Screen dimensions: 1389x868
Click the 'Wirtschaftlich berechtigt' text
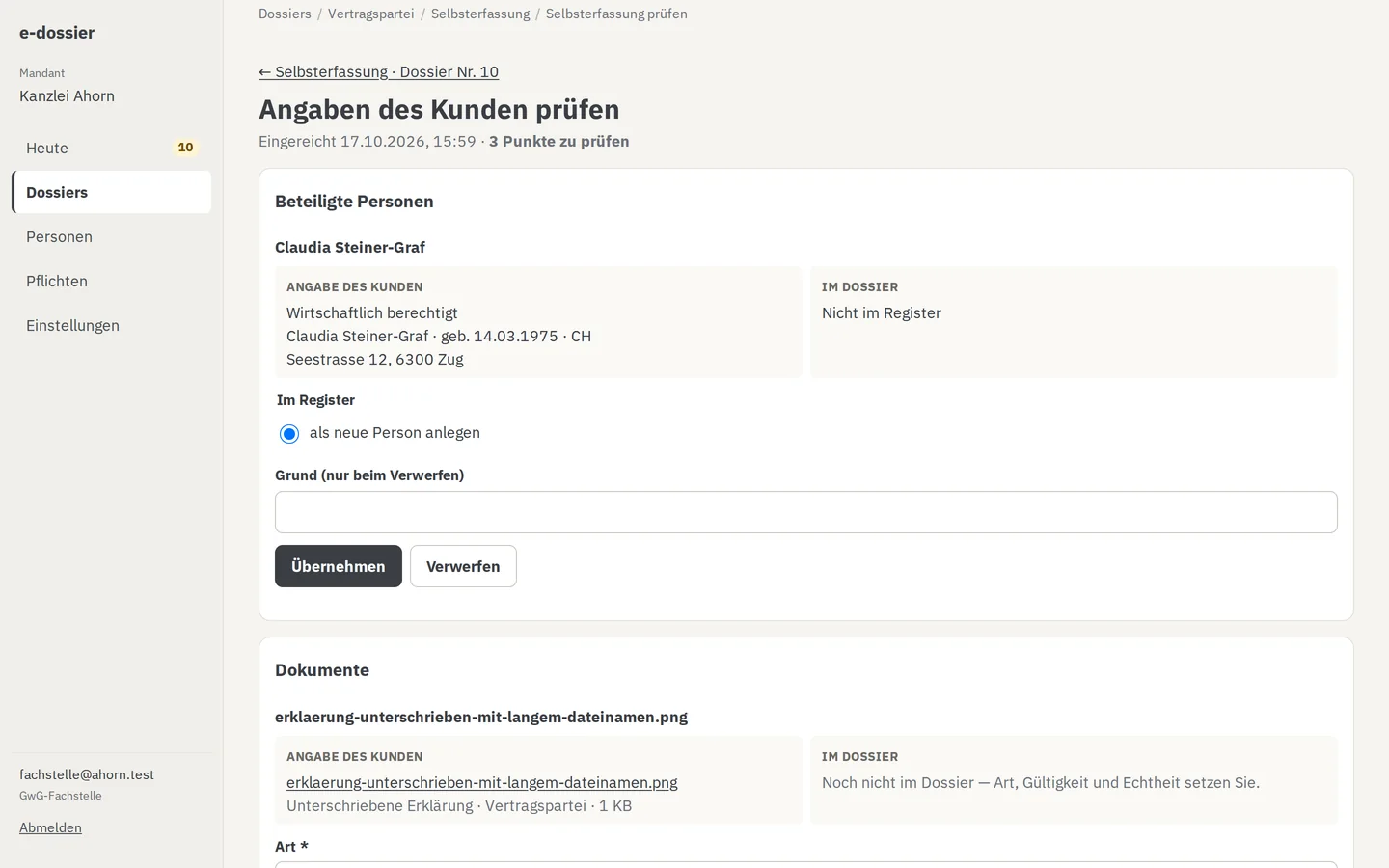click(372, 312)
